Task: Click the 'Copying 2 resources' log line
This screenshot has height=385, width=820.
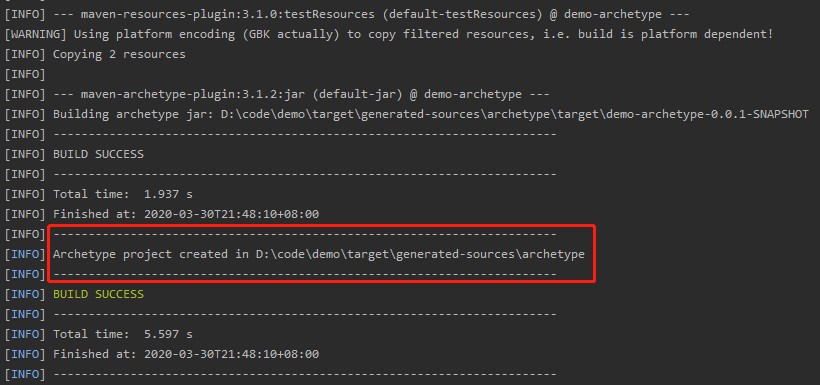Action: [x=95, y=54]
